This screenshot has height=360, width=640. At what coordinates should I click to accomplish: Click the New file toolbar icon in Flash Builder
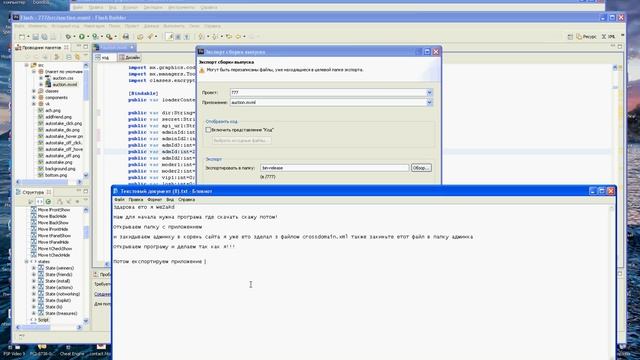(x=22, y=37)
